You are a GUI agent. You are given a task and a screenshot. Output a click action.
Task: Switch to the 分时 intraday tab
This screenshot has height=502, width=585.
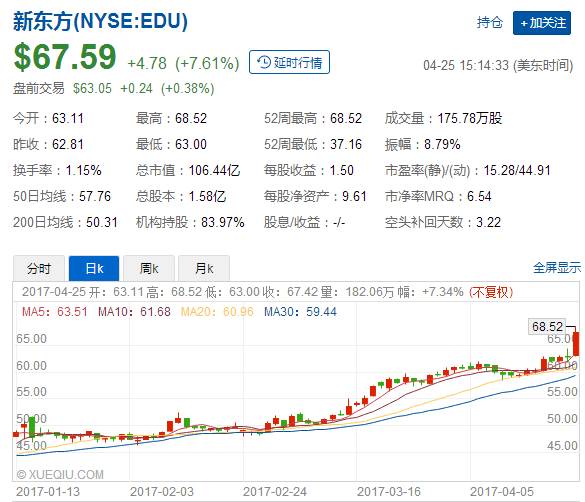[39, 268]
